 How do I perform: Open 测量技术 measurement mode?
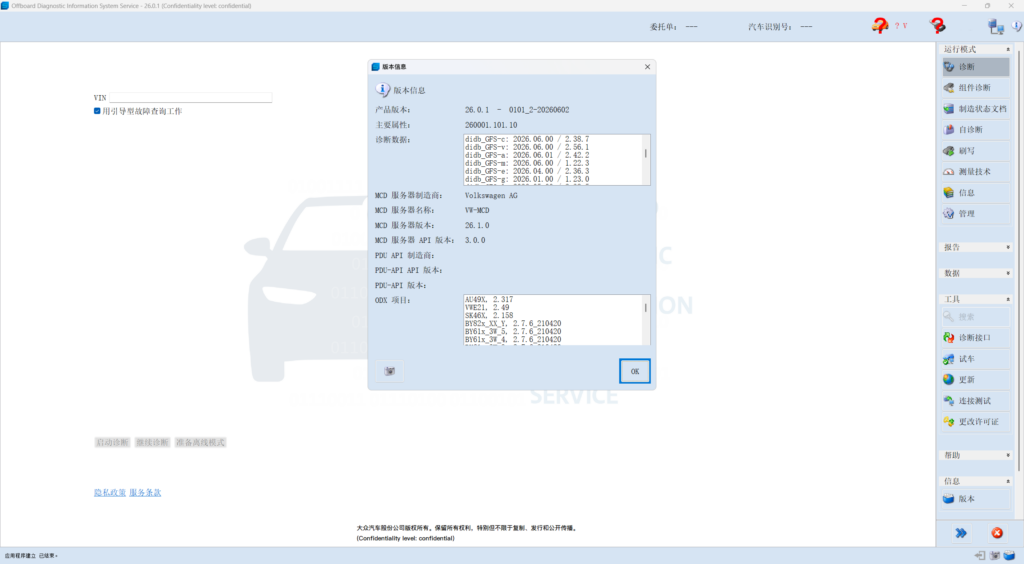[x=976, y=172]
